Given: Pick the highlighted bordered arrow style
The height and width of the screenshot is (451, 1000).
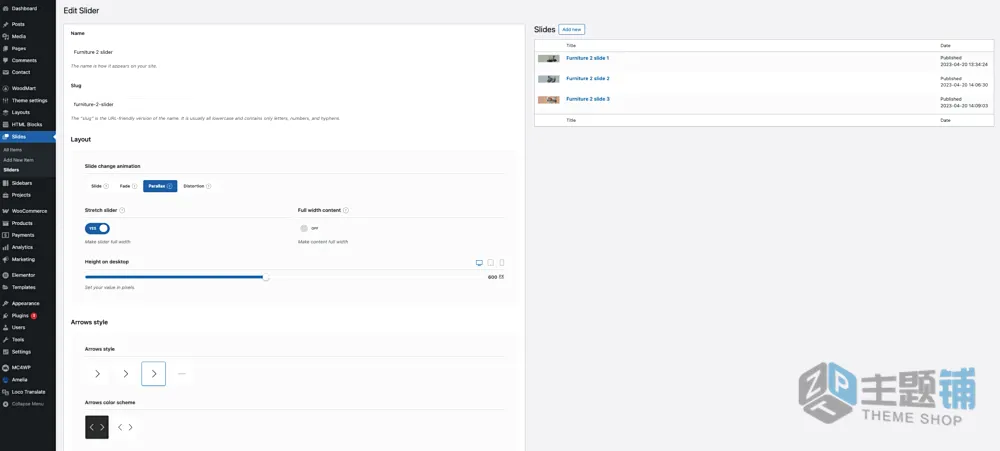Looking at the screenshot, I should coord(154,374).
